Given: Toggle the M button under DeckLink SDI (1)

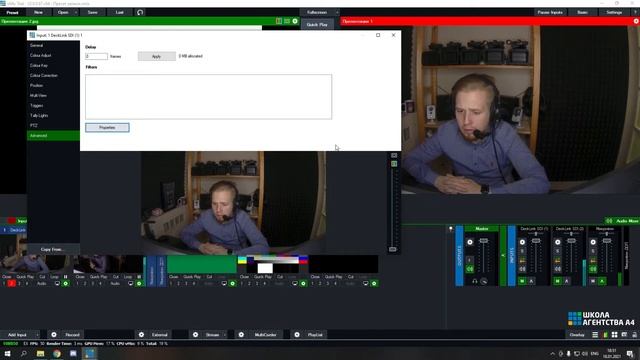Looking at the screenshot, I should click(x=522, y=281).
